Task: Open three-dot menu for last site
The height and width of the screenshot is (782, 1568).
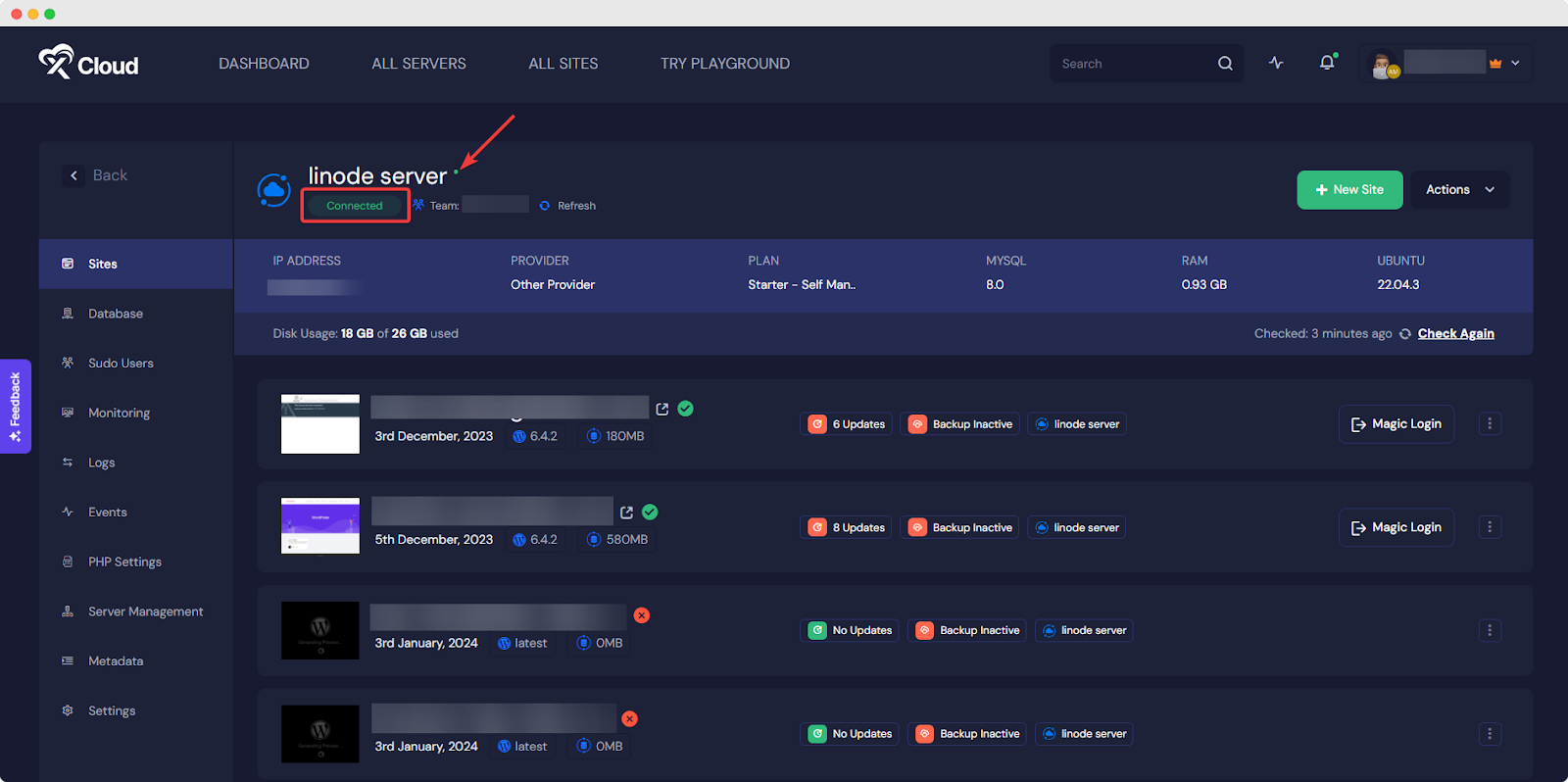Action: point(1490,734)
